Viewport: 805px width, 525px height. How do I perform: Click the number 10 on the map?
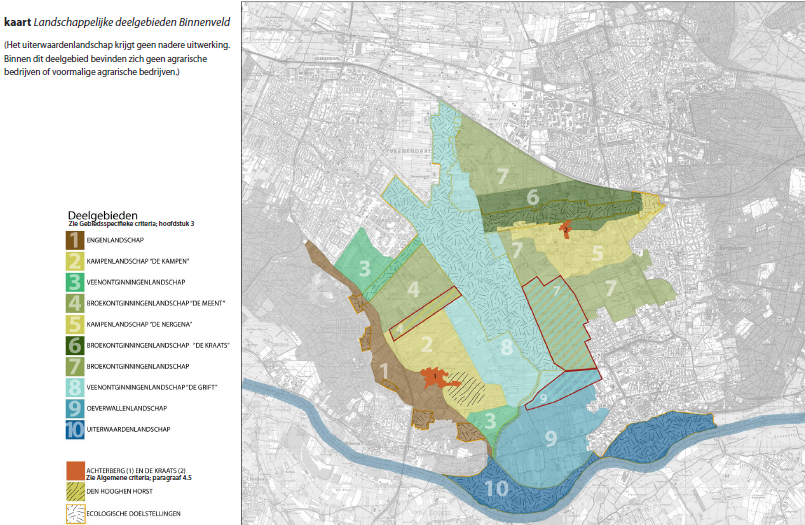coord(497,489)
